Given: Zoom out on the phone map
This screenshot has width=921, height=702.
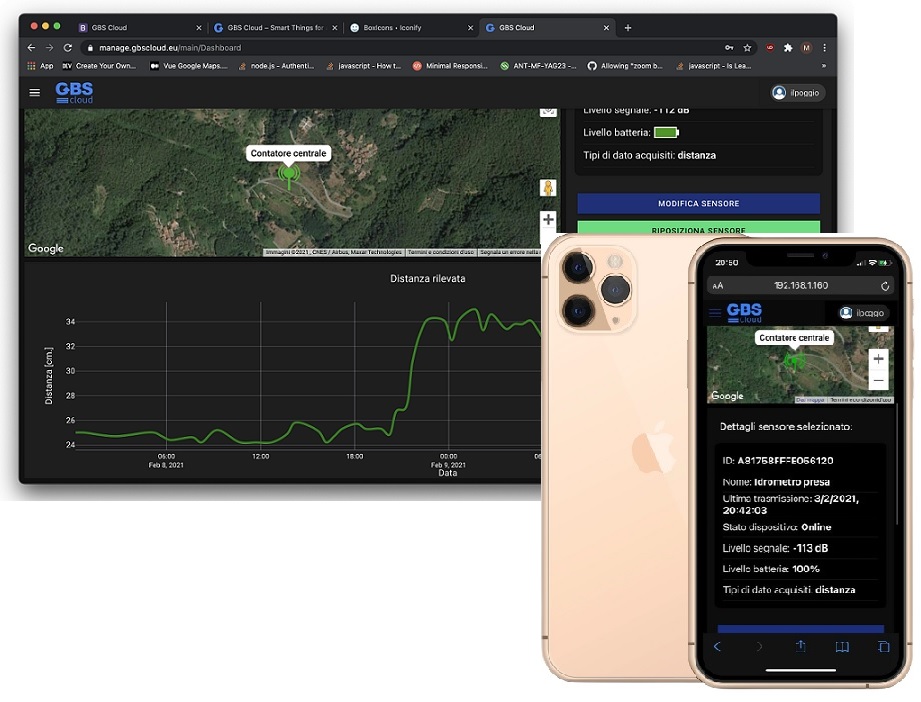Looking at the screenshot, I should click(x=879, y=381).
